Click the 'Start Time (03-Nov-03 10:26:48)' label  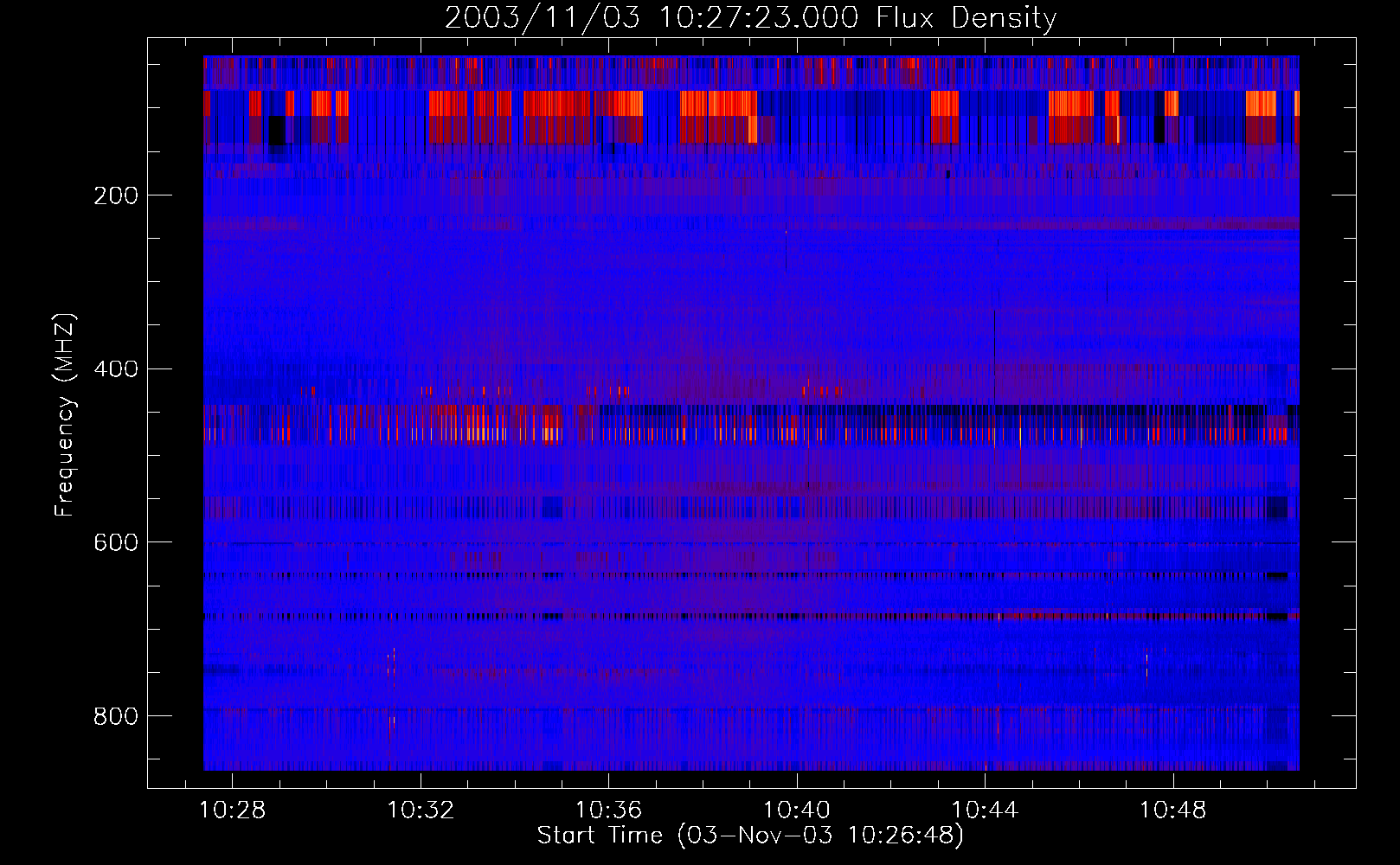750,836
